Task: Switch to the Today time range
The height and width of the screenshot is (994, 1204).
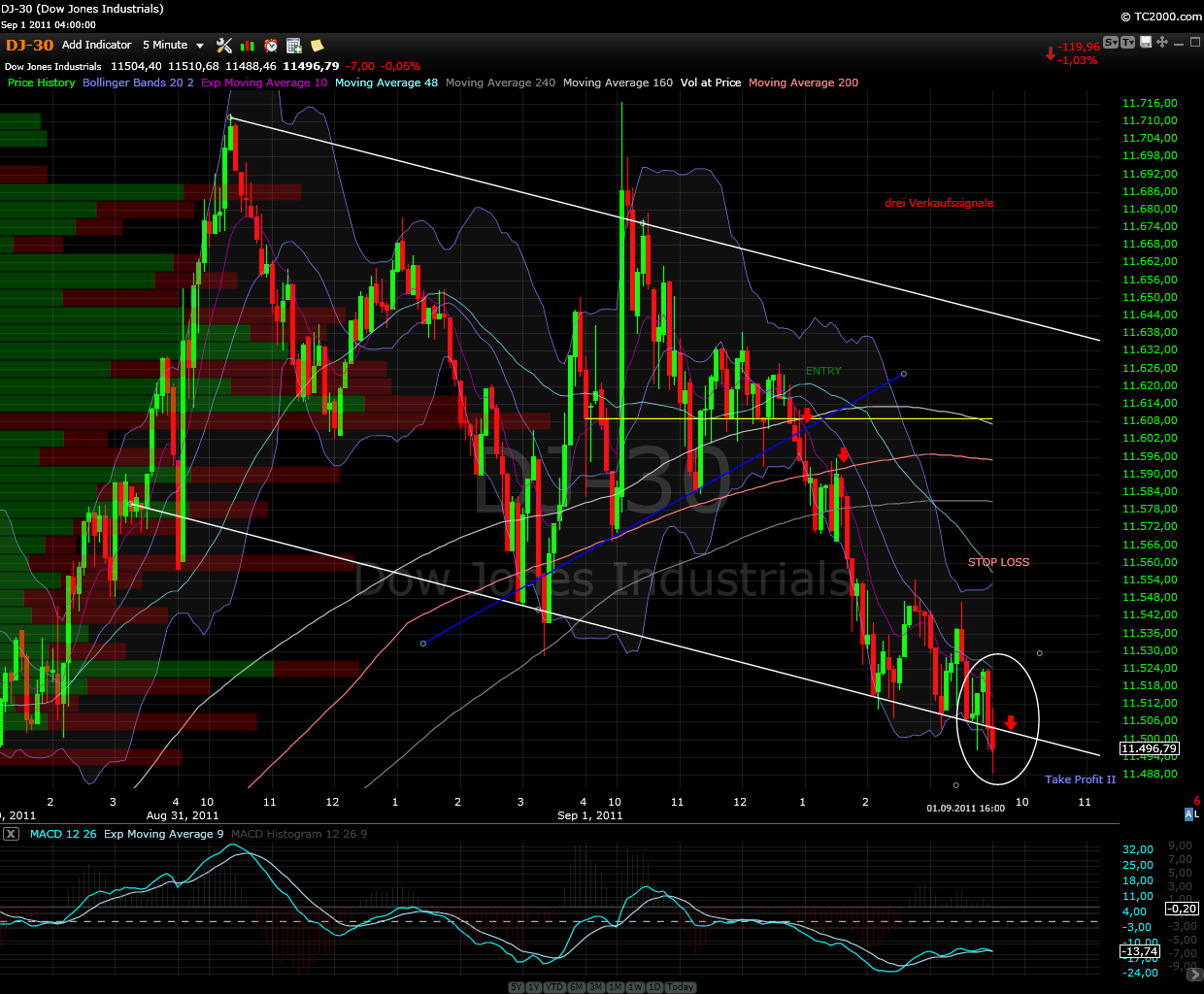Action: pos(680,986)
